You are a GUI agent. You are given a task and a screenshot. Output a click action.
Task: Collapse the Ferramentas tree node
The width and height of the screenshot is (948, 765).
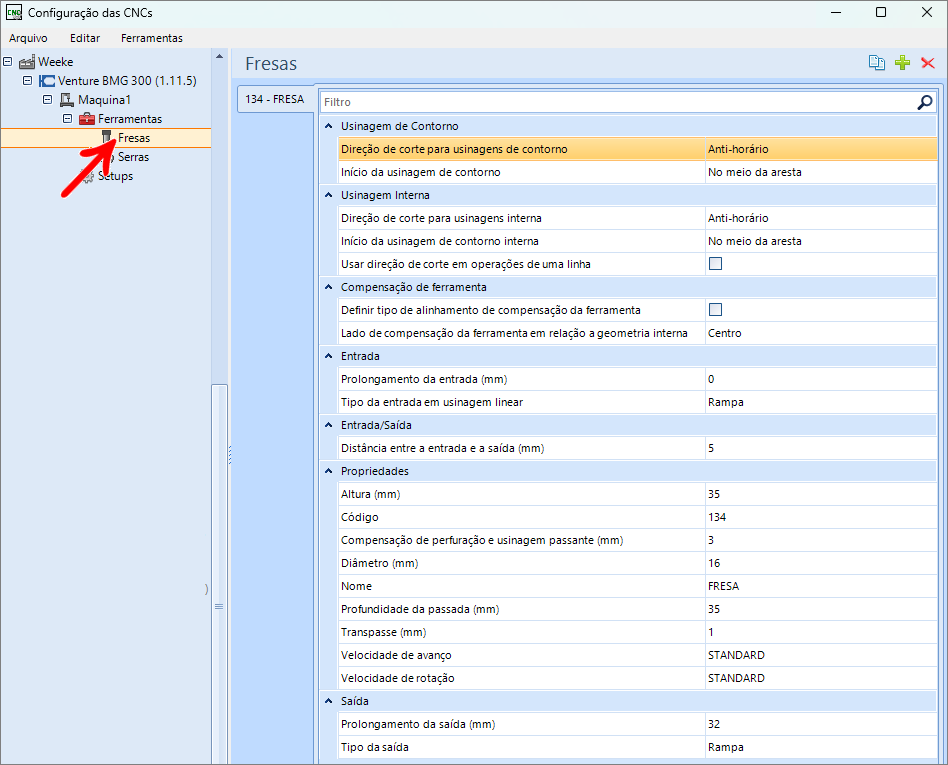(67, 119)
